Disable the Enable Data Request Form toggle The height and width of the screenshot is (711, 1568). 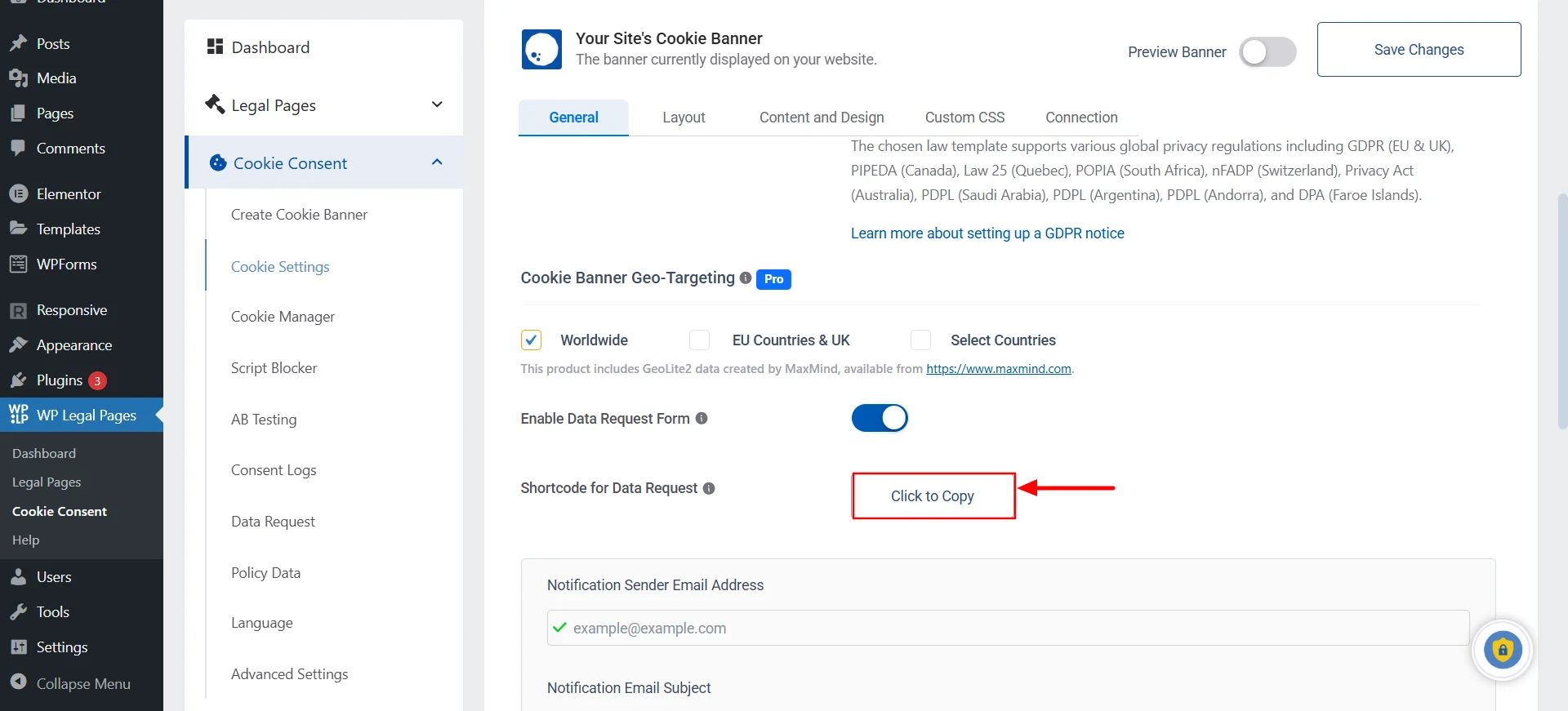point(880,418)
